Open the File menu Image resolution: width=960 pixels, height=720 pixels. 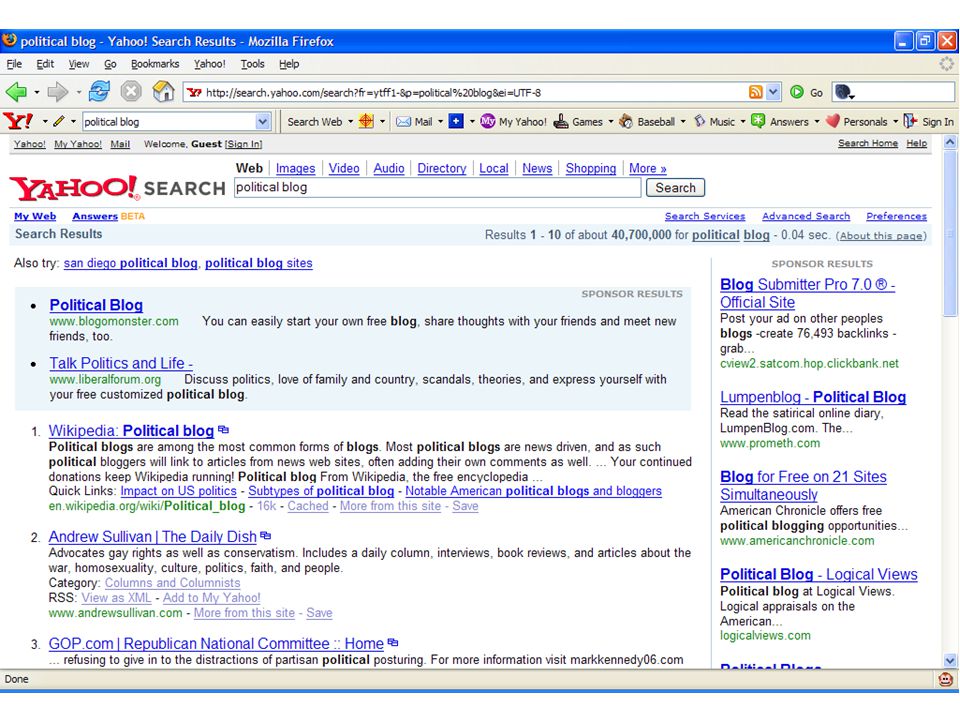(14, 64)
